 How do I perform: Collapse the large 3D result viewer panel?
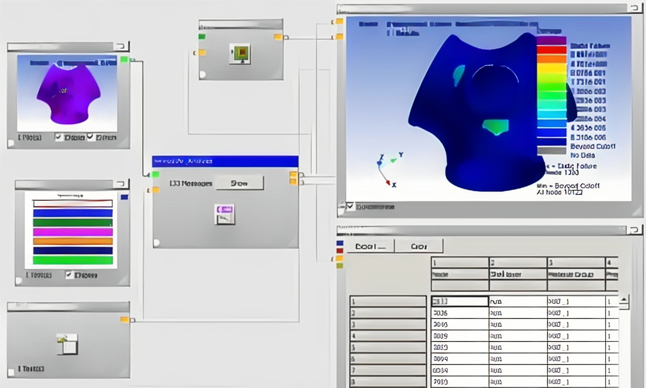pyautogui.click(x=634, y=8)
